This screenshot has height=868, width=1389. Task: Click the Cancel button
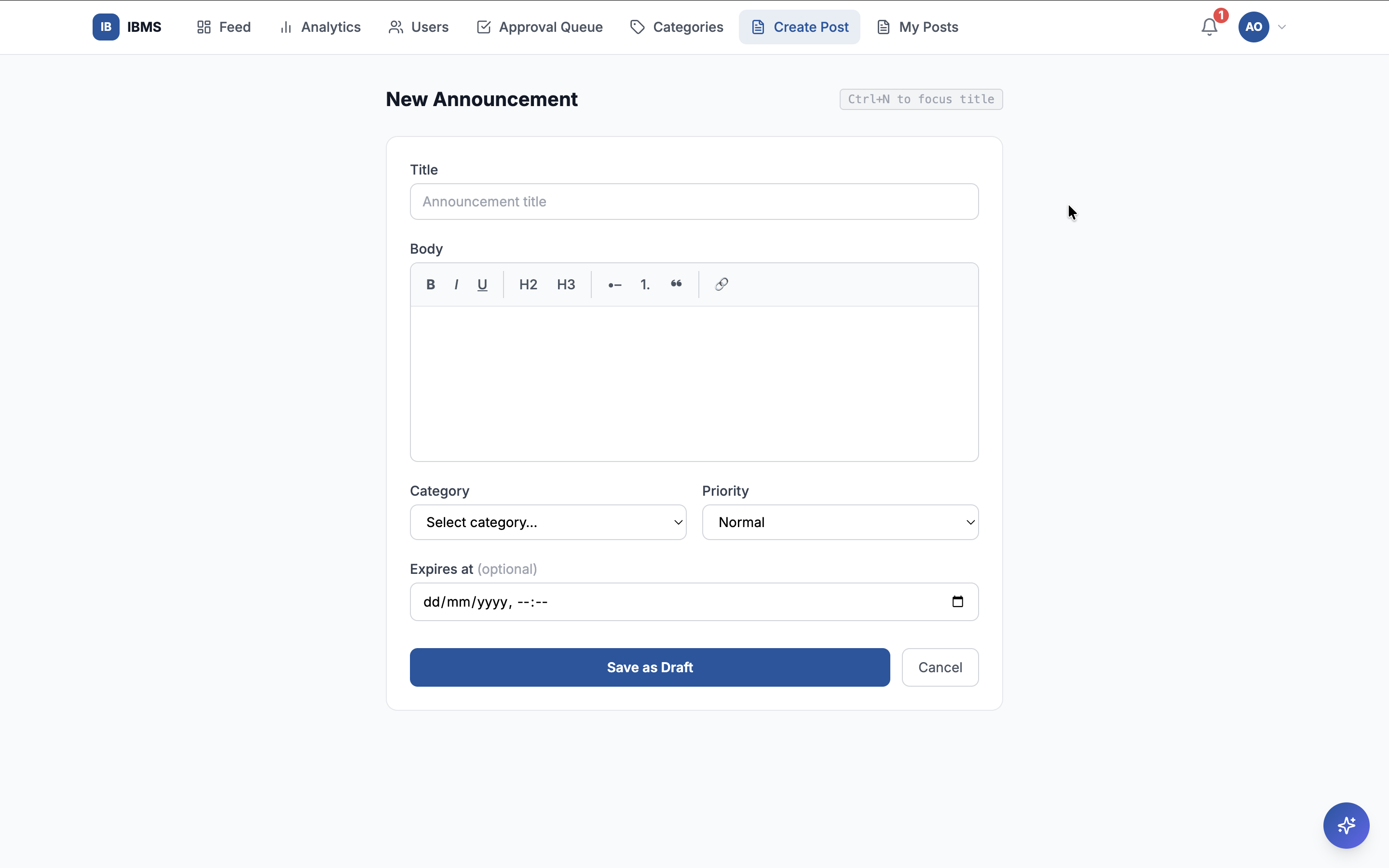[x=940, y=667]
